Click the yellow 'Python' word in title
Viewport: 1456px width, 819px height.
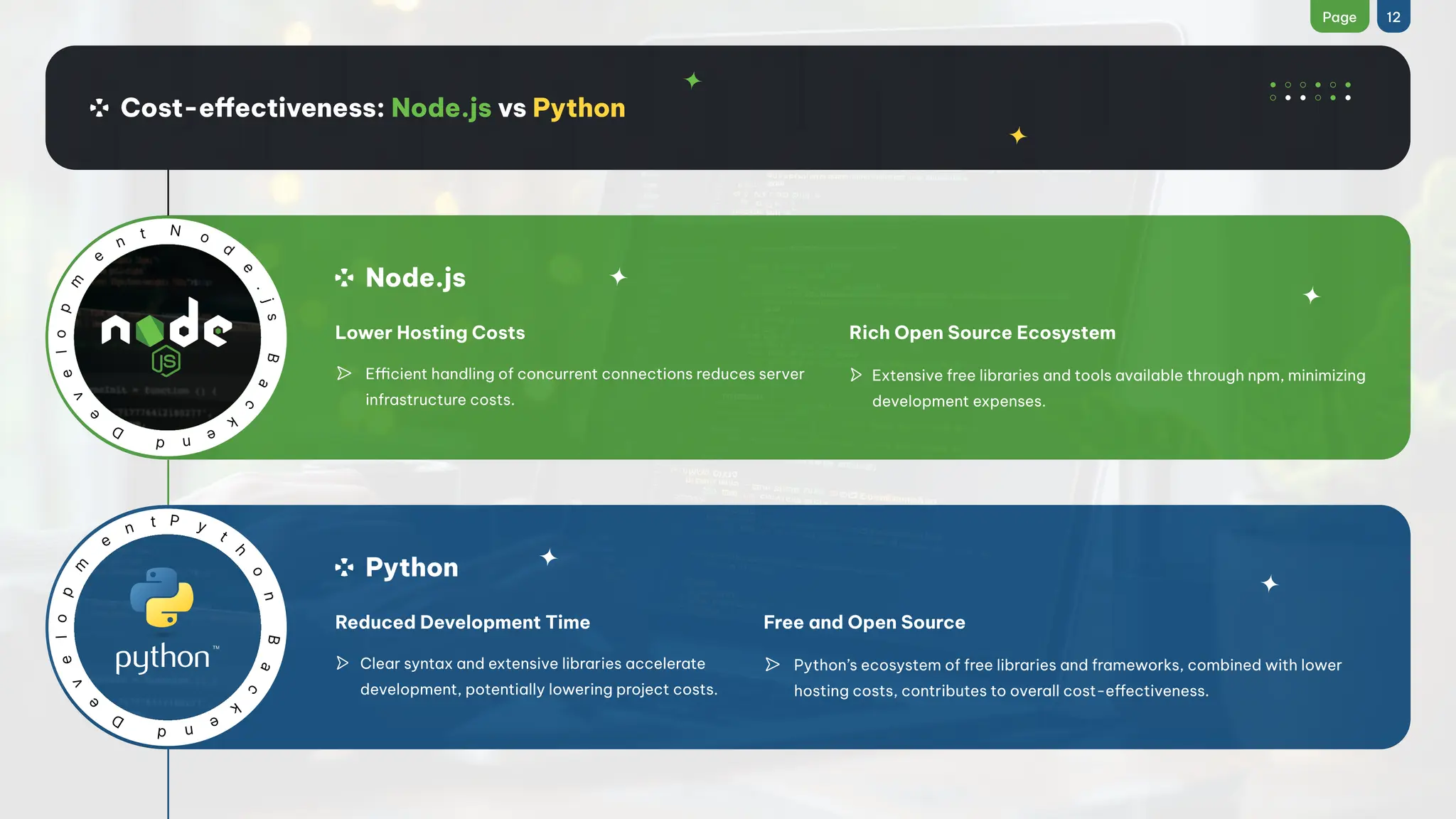tap(579, 108)
